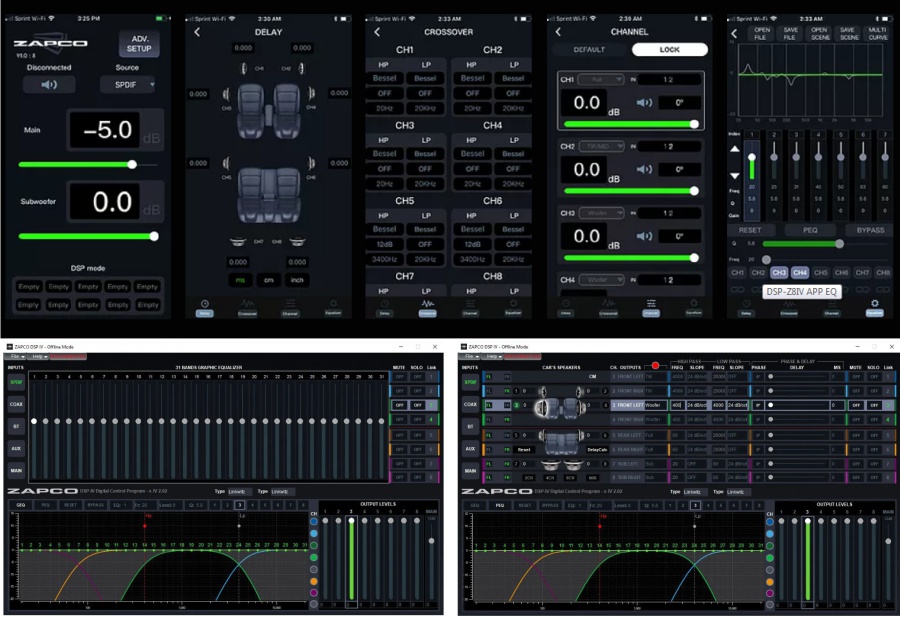
Task: Tap back arrow on CROSSOVER screen
Action: point(376,32)
